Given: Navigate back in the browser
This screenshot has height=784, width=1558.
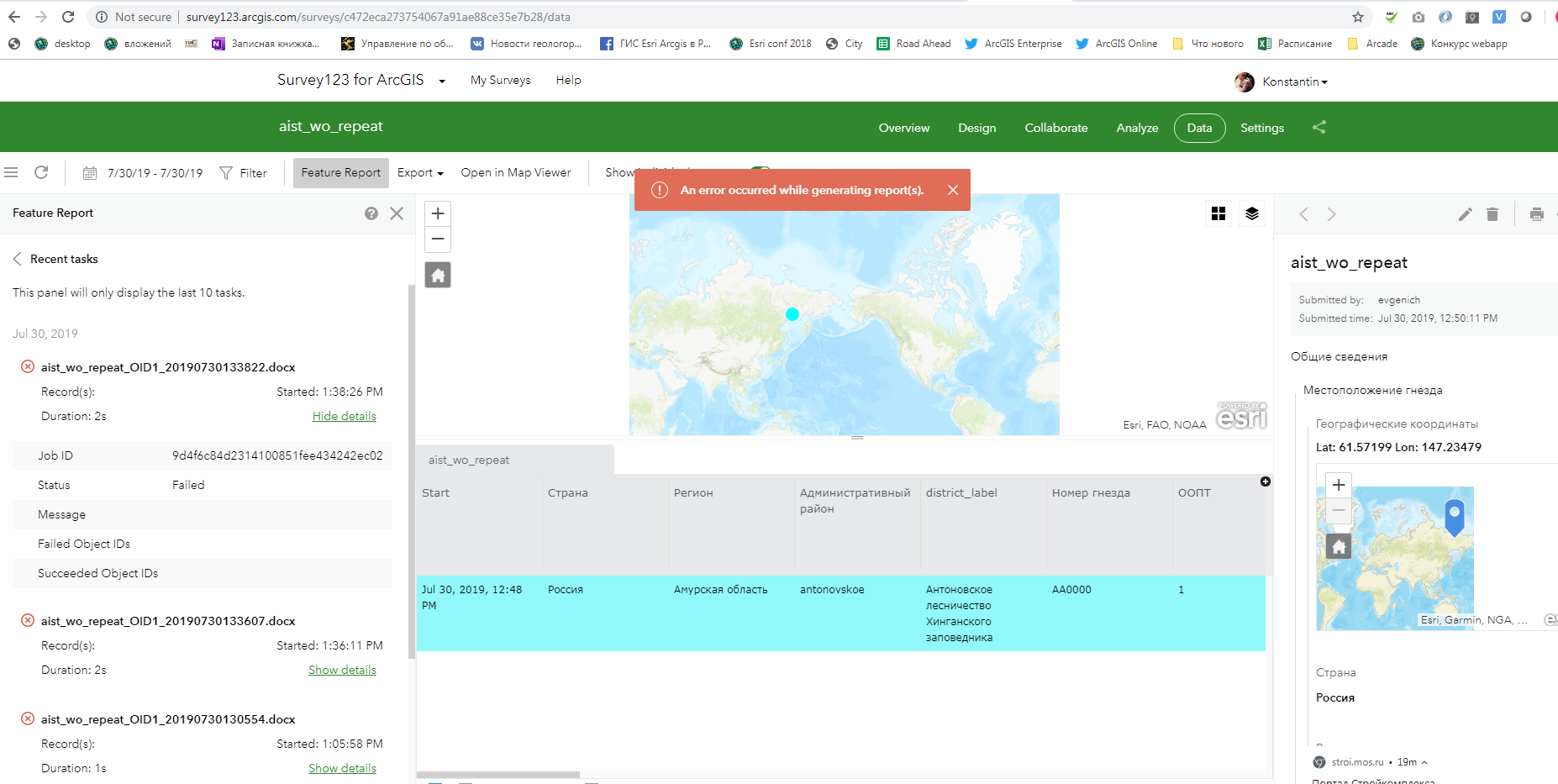Looking at the screenshot, I should pos(14,17).
